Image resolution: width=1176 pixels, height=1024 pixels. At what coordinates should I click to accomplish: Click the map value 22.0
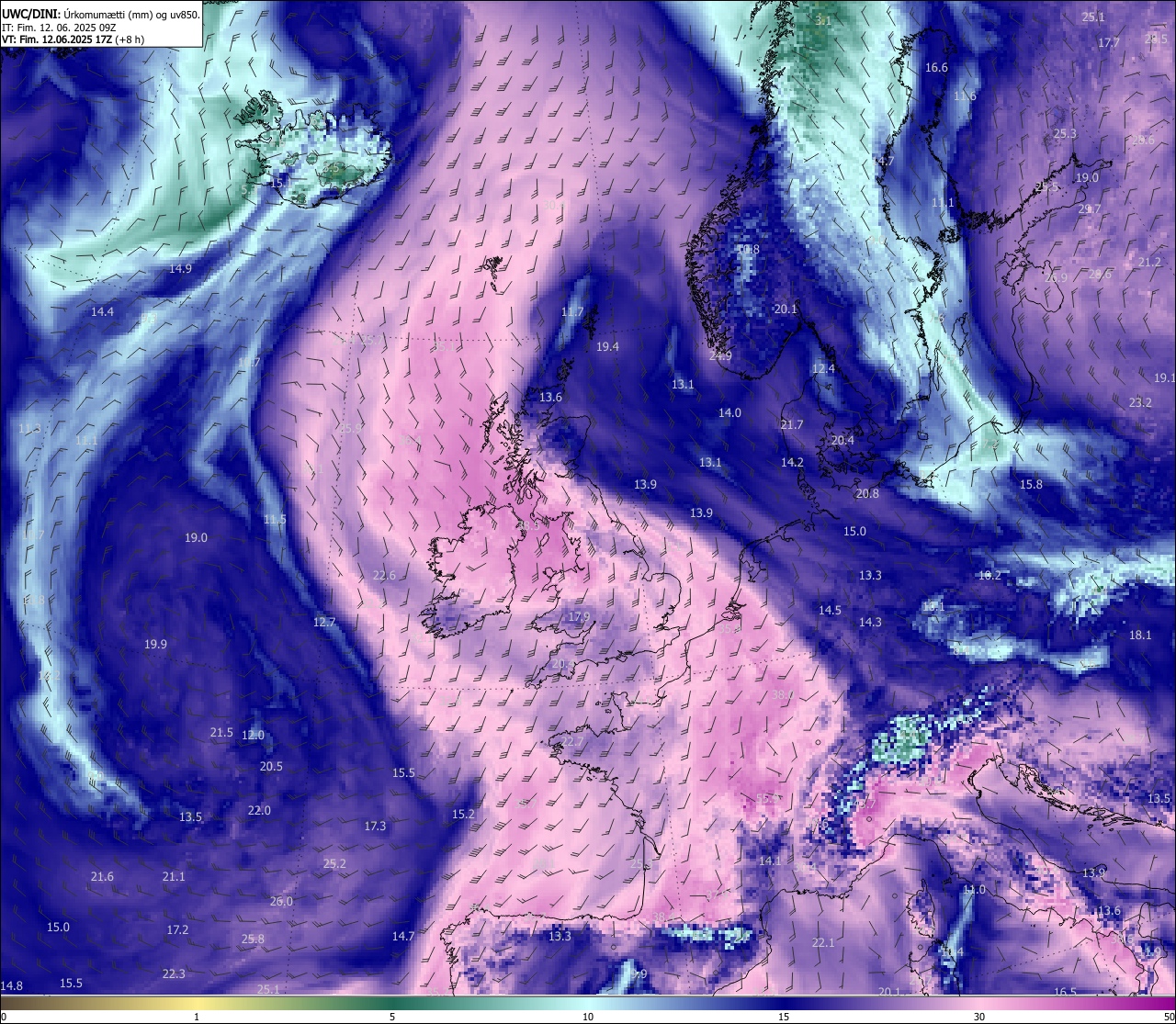(259, 811)
